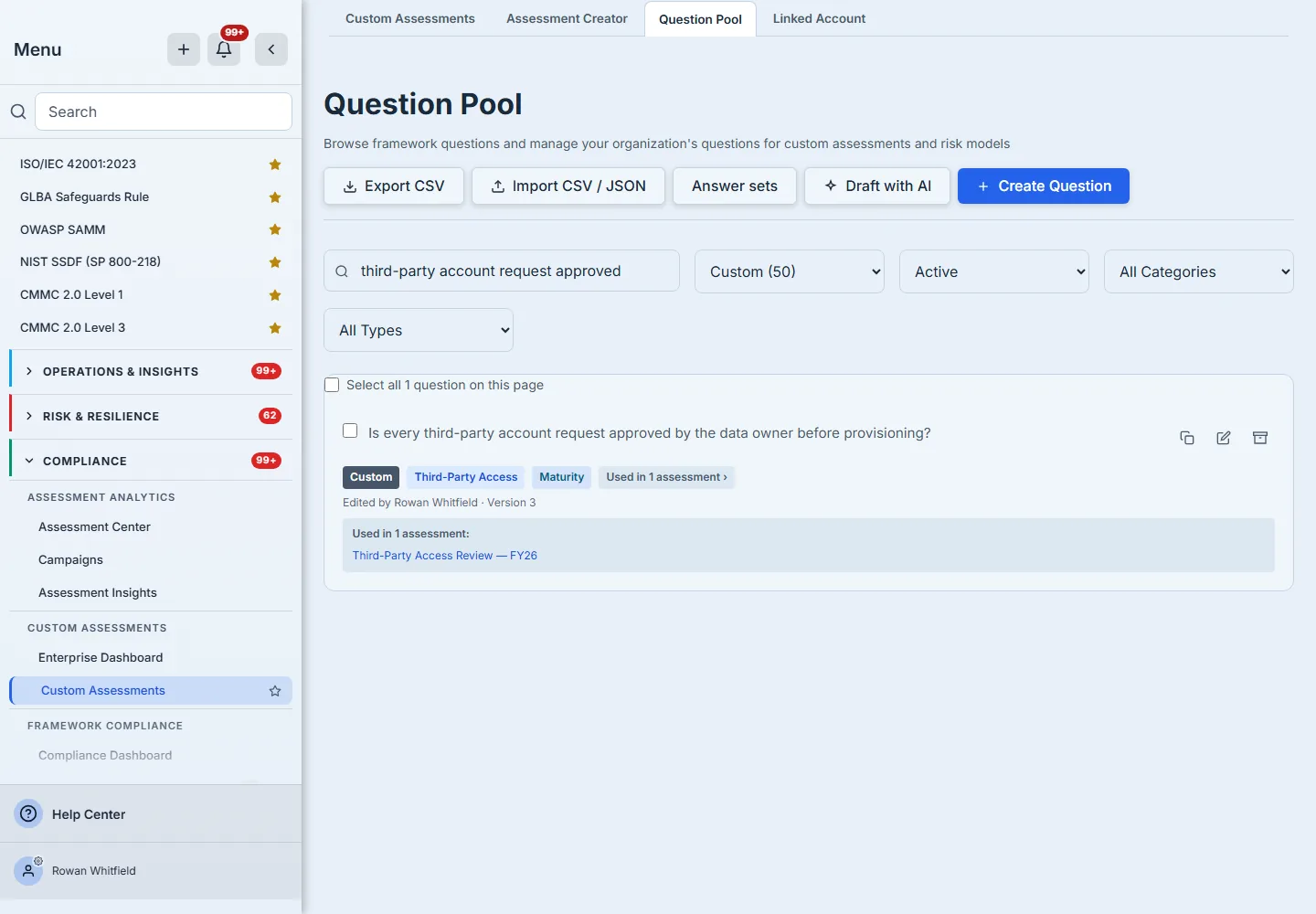
Task: Open Answer sets
Action: point(735,186)
